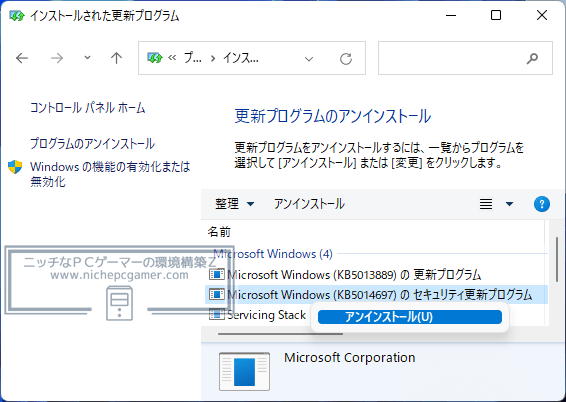Click the vertical scrollbar of the list
The width and height of the screenshot is (566, 402).
pos(557,259)
